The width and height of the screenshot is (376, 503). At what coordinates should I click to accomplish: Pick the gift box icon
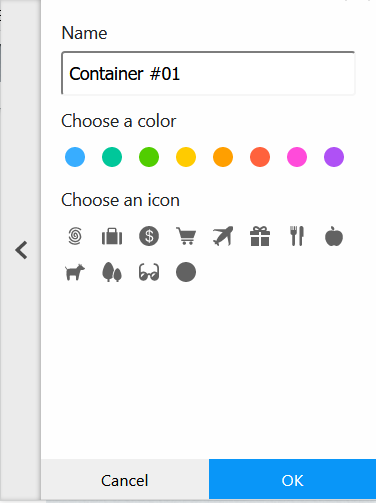260,236
